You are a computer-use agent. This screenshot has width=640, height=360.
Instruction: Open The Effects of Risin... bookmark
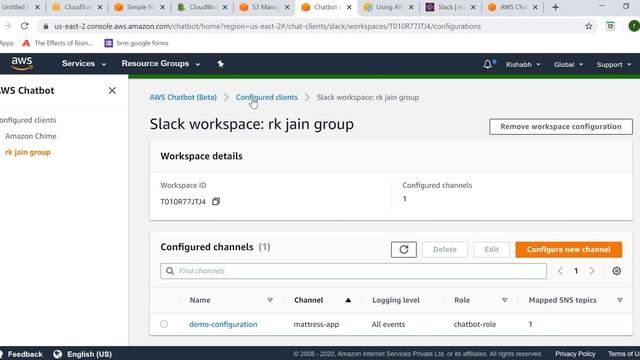click(x=58, y=43)
